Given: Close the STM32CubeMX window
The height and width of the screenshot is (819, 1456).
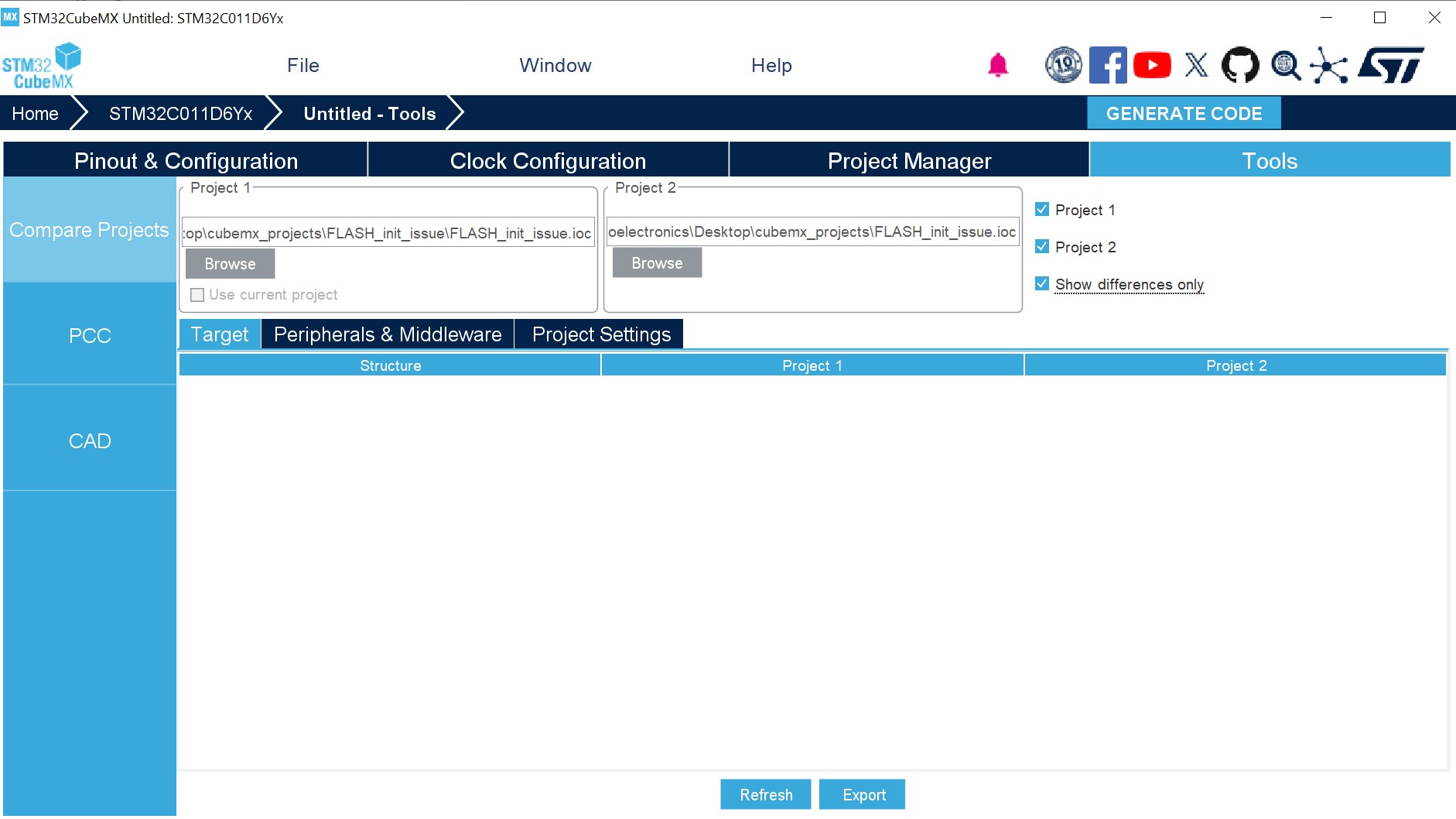Looking at the screenshot, I should [x=1434, y=17].
